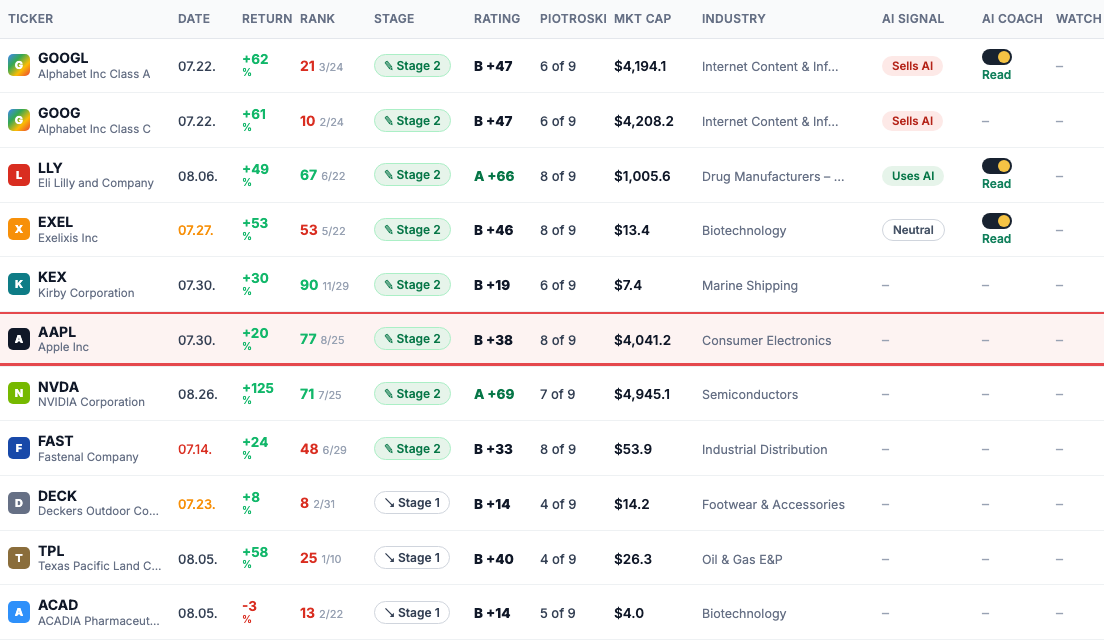Click the Stage 1 badge for DECK
The width and height of the screenshot is (1104, 640).
[412, 503]
